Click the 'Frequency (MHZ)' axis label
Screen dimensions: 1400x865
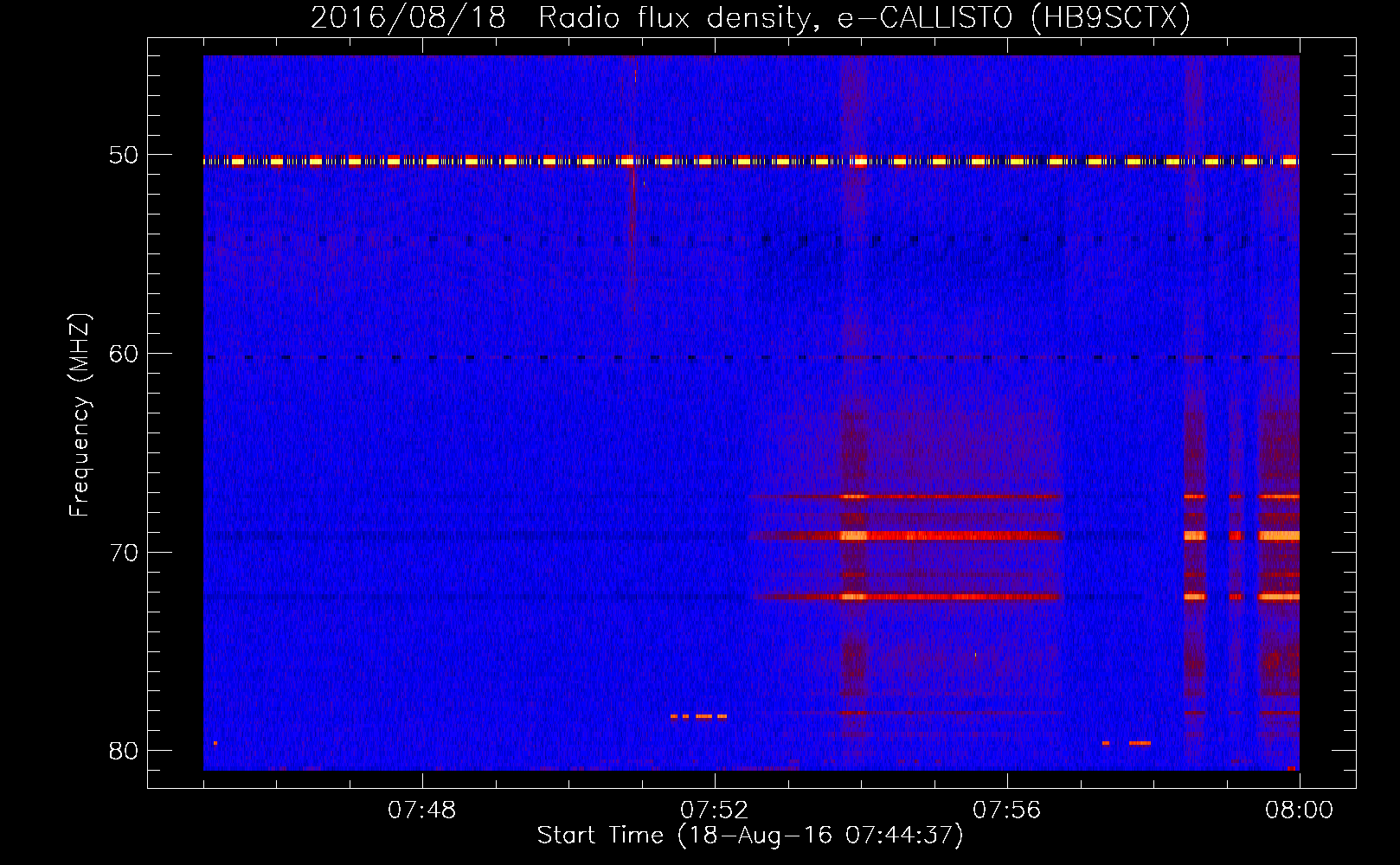pyautogui.click(x=80, y=415)
